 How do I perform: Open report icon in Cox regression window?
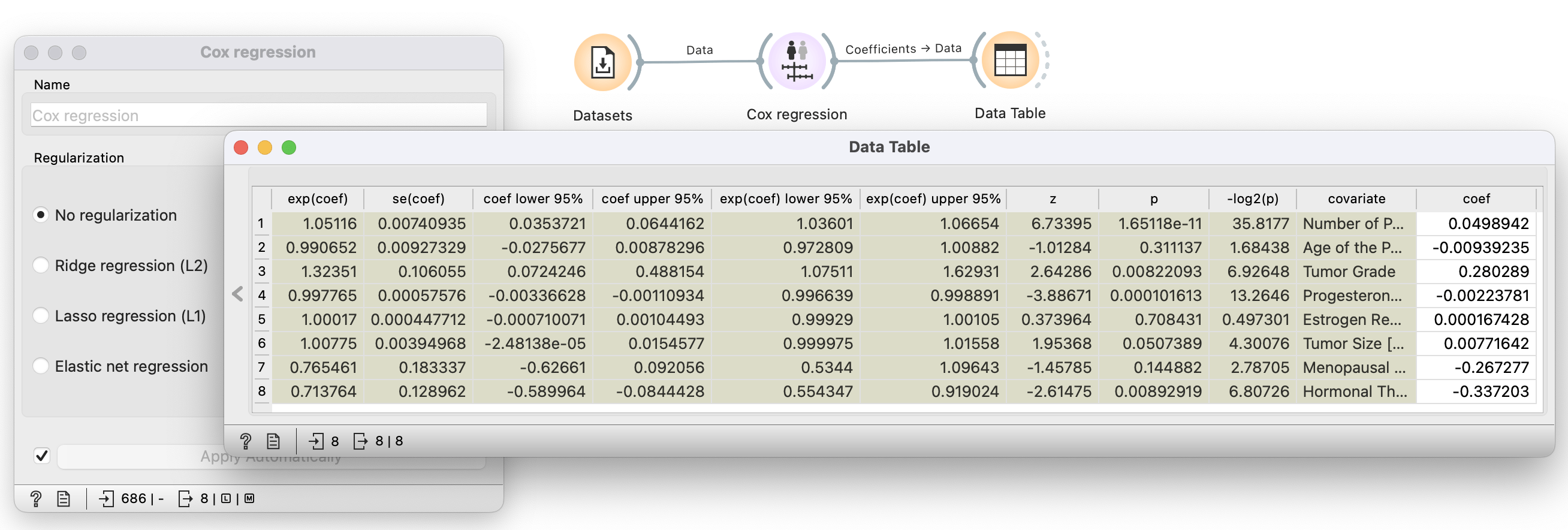pyautogui.click(x=64, y=499)
